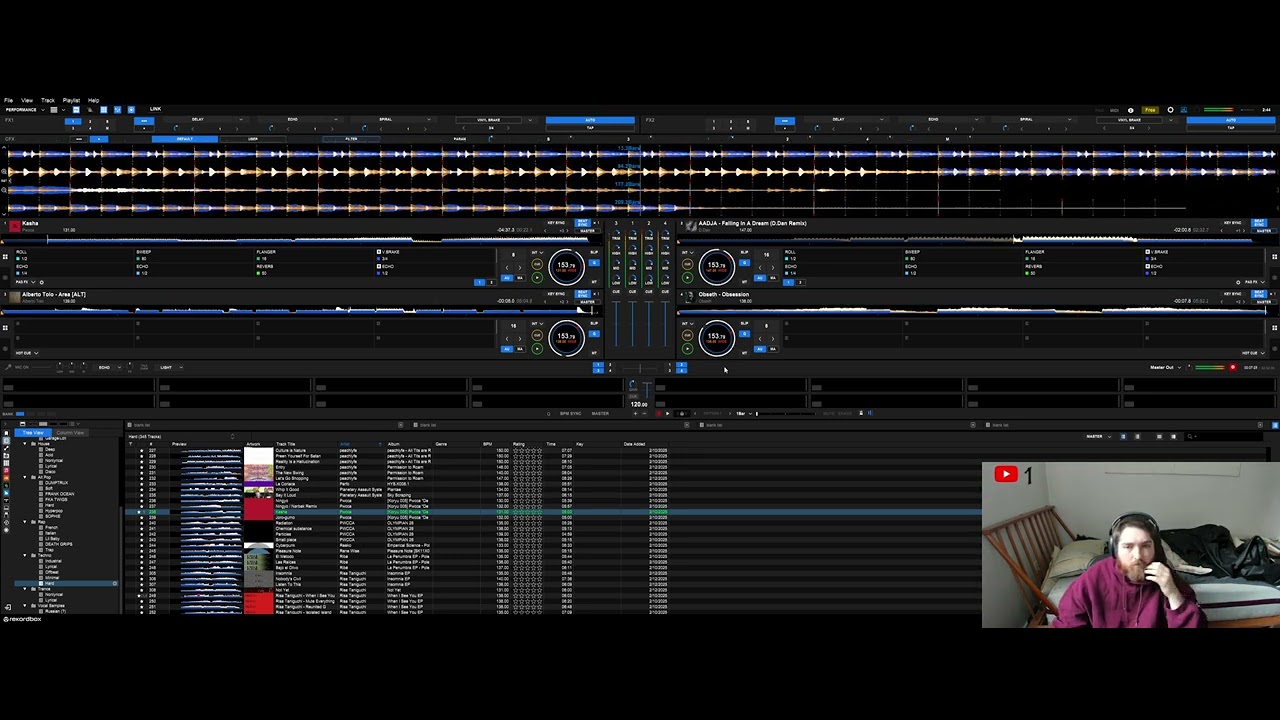Click FX1 AUTO BPM button
This screenshot has width=1280, height=720.
coord(590,119)
